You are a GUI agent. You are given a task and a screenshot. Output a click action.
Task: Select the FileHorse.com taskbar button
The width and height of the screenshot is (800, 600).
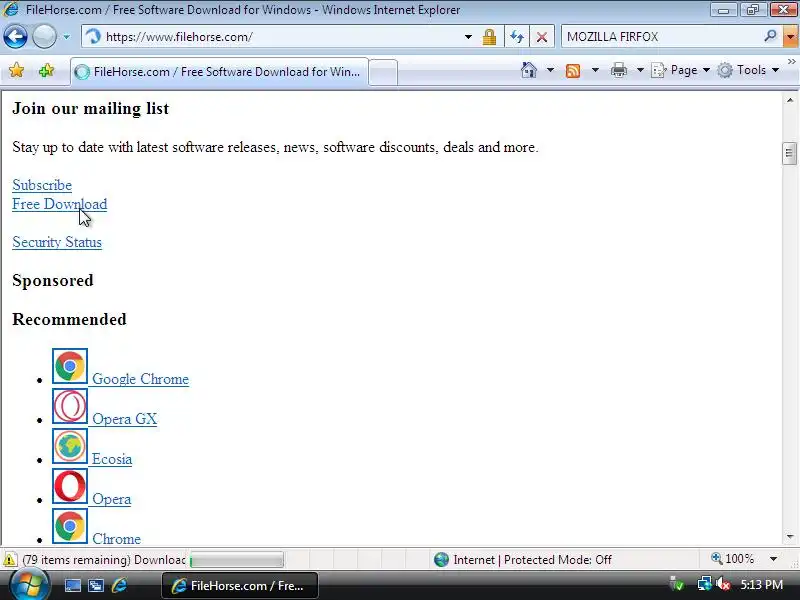pyautogui.click(x=240, y=586)
